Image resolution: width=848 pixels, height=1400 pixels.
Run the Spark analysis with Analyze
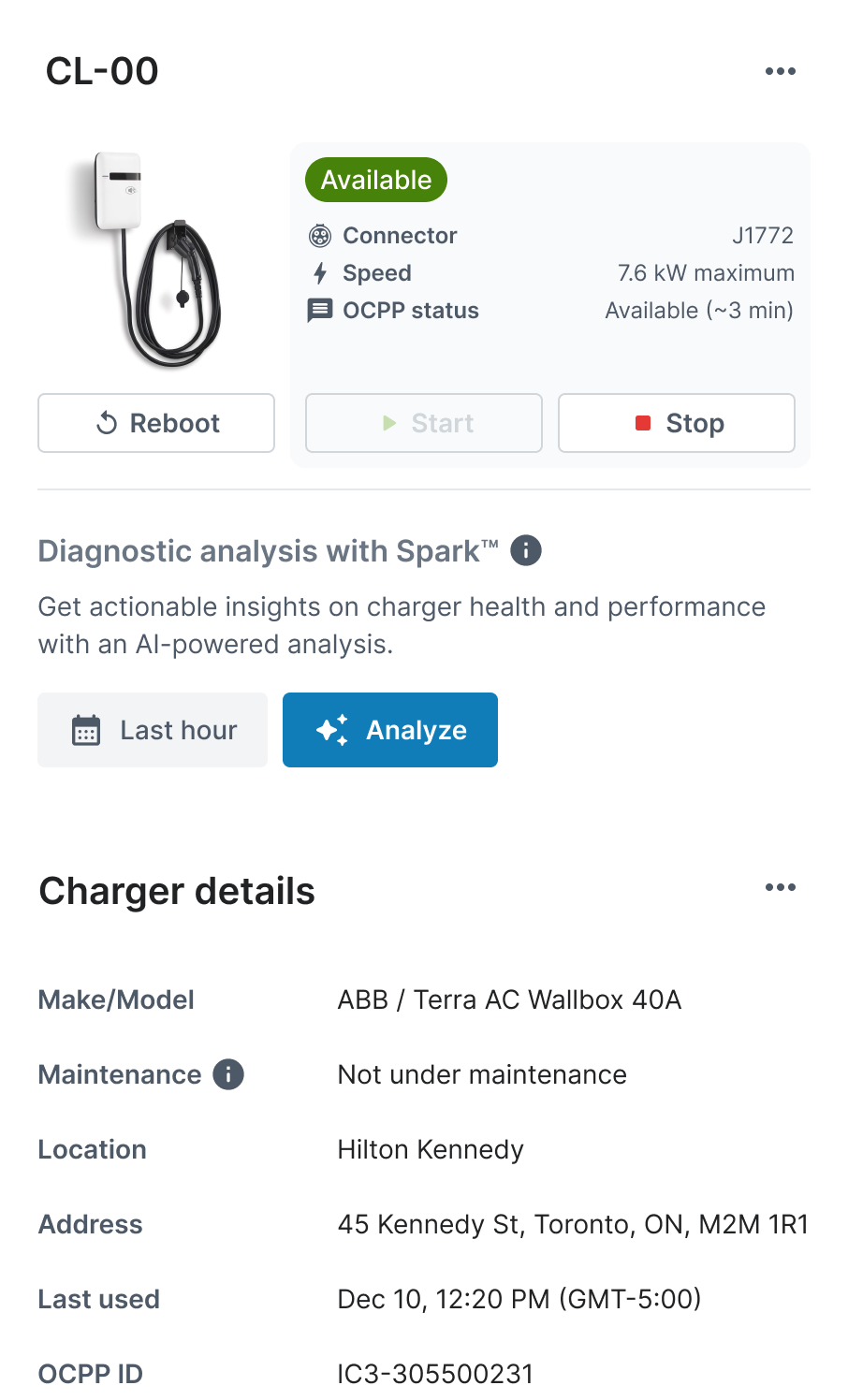click(x=390, y=730)
